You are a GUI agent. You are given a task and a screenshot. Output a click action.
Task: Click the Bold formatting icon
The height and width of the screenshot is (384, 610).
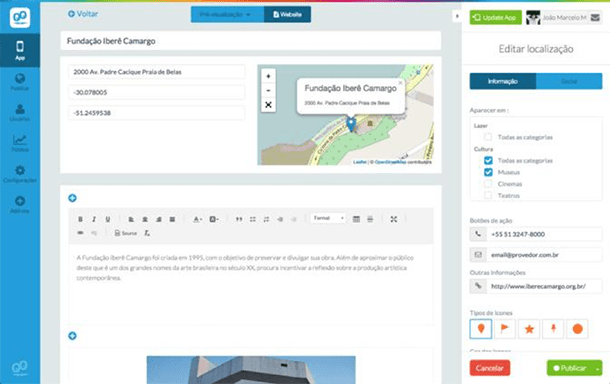80,219
